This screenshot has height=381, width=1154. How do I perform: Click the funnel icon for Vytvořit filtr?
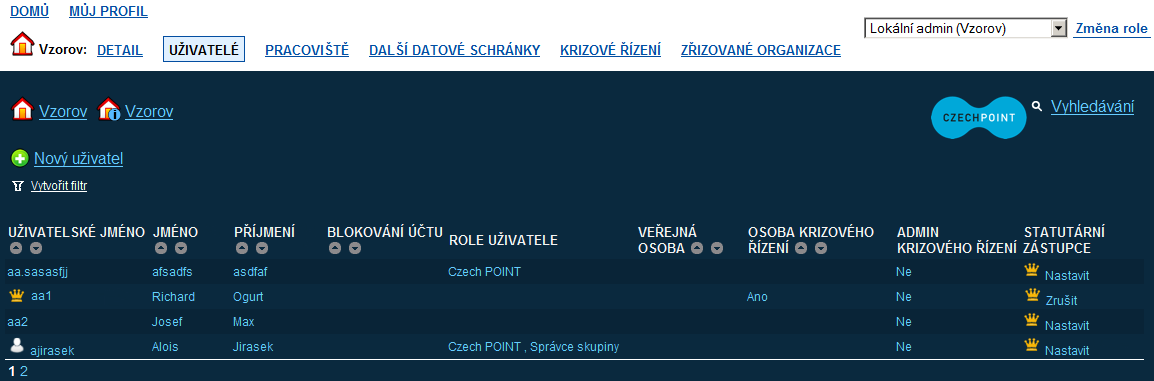point(18,186)
